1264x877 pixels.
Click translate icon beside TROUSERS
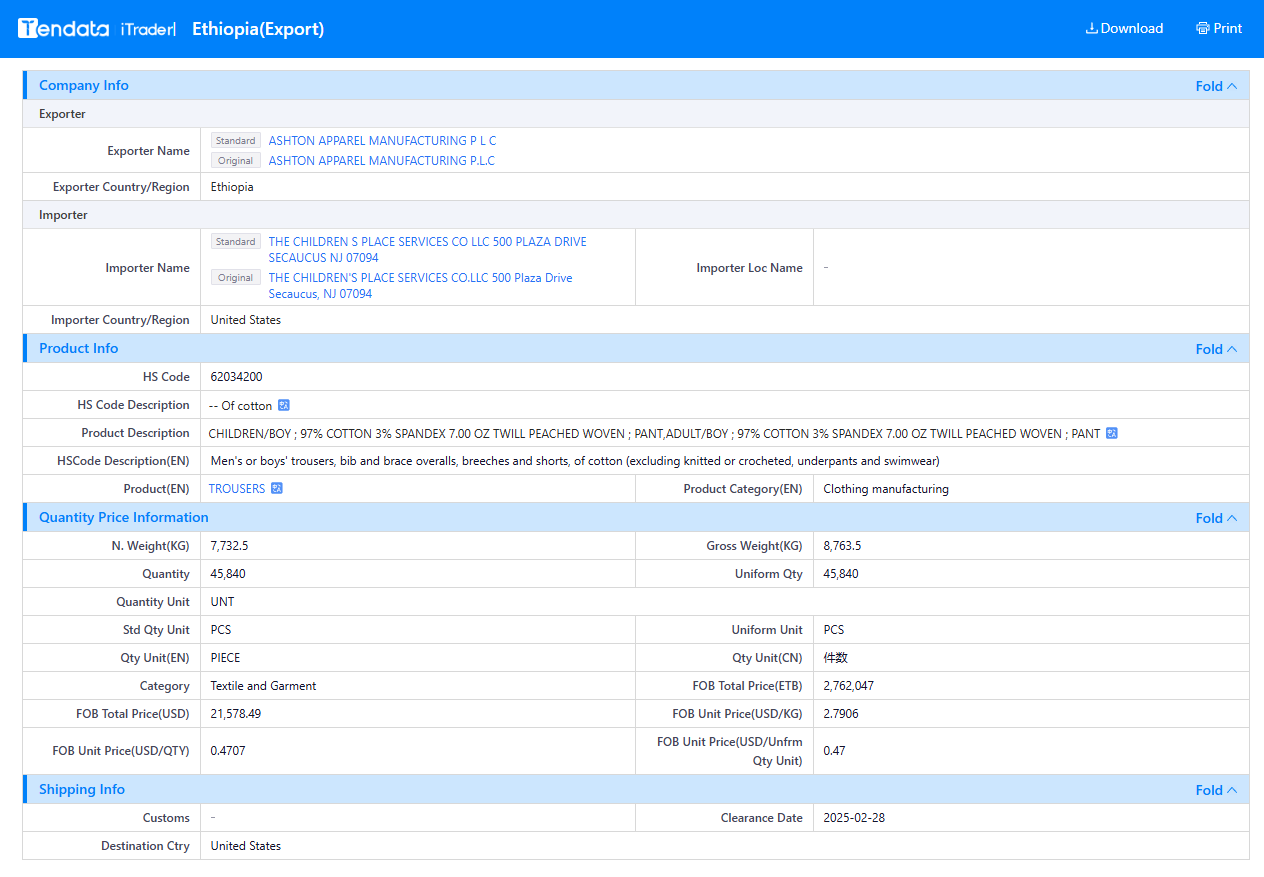pos(277,489)
